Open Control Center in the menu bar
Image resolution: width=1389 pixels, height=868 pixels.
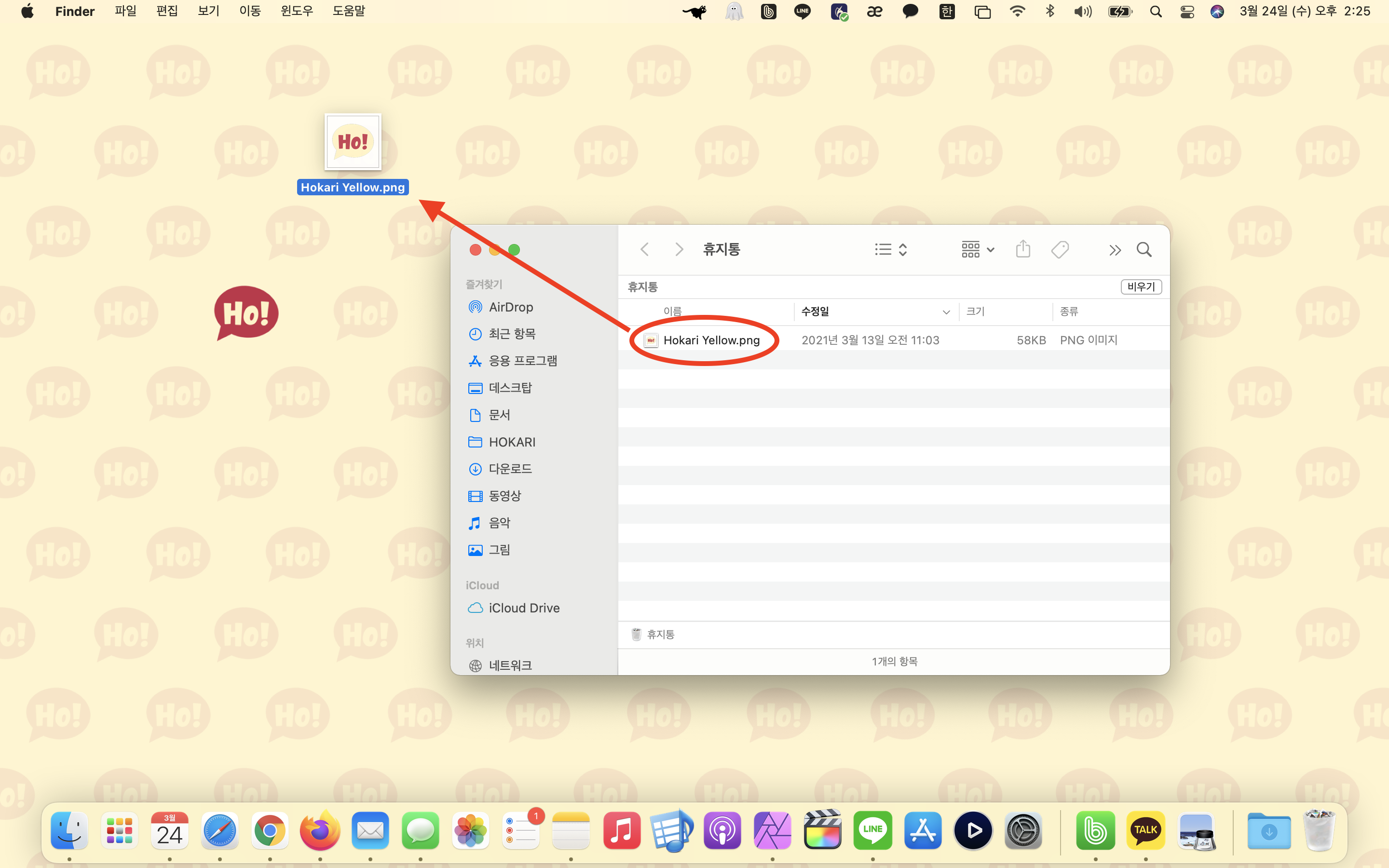[x=1187, y=12]
